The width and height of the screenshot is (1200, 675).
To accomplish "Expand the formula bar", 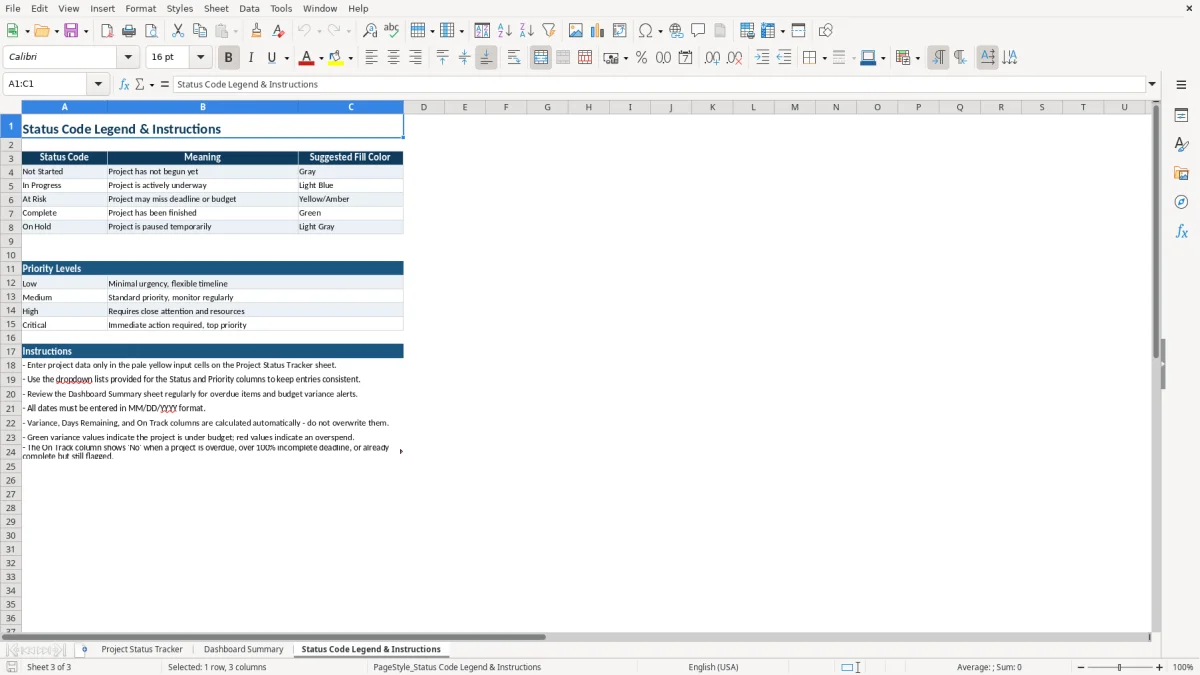I will tap(1152, 84).
